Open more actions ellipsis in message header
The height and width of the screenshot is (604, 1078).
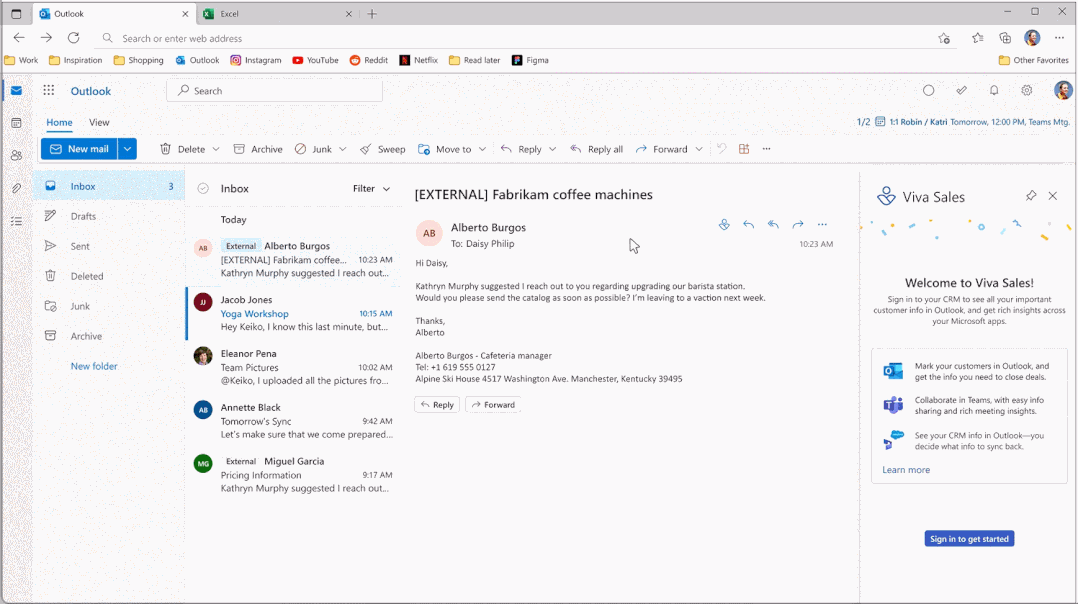click(822, 225)
